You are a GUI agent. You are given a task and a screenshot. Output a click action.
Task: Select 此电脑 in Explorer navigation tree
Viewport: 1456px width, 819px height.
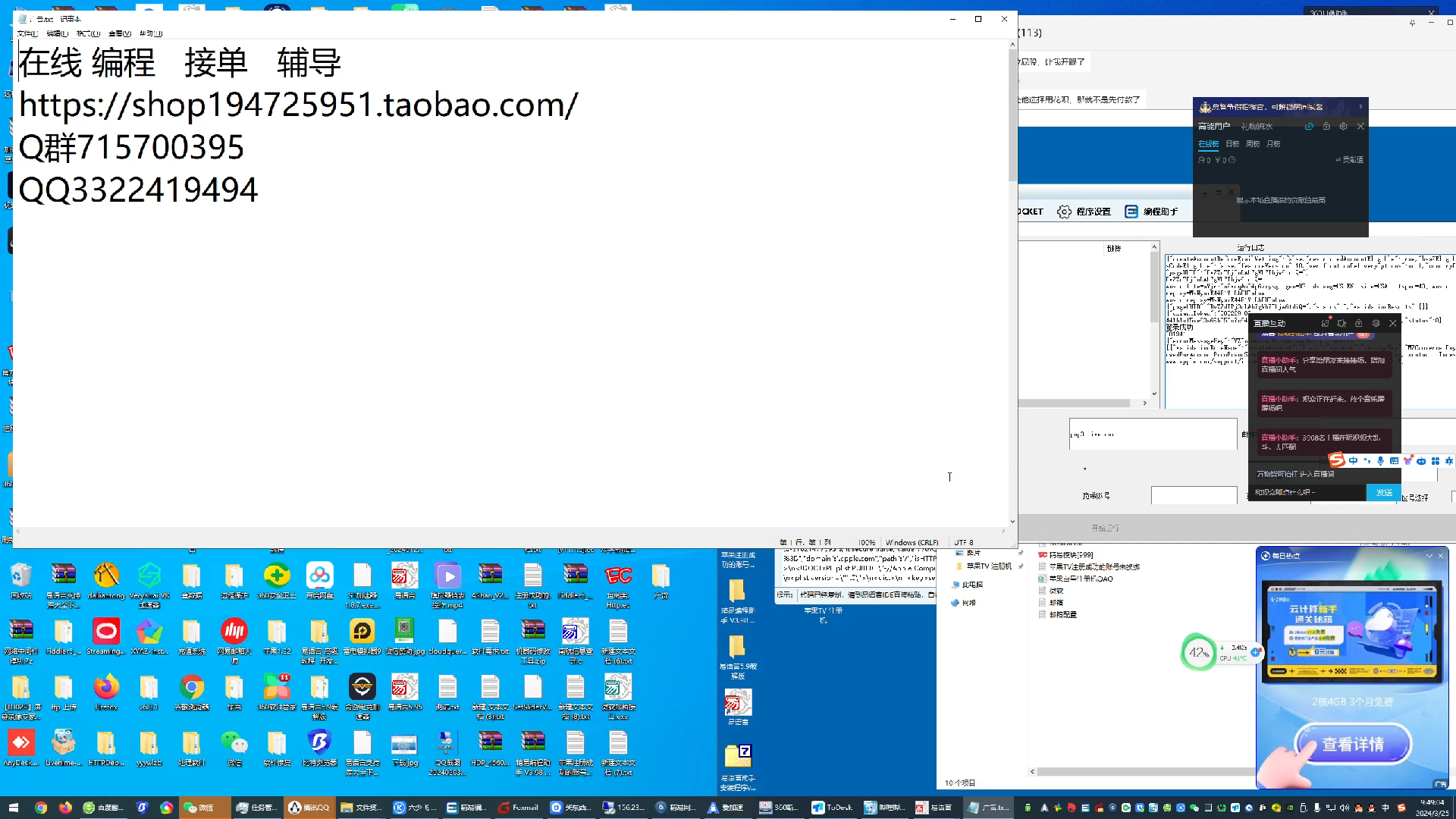(971, 585)
